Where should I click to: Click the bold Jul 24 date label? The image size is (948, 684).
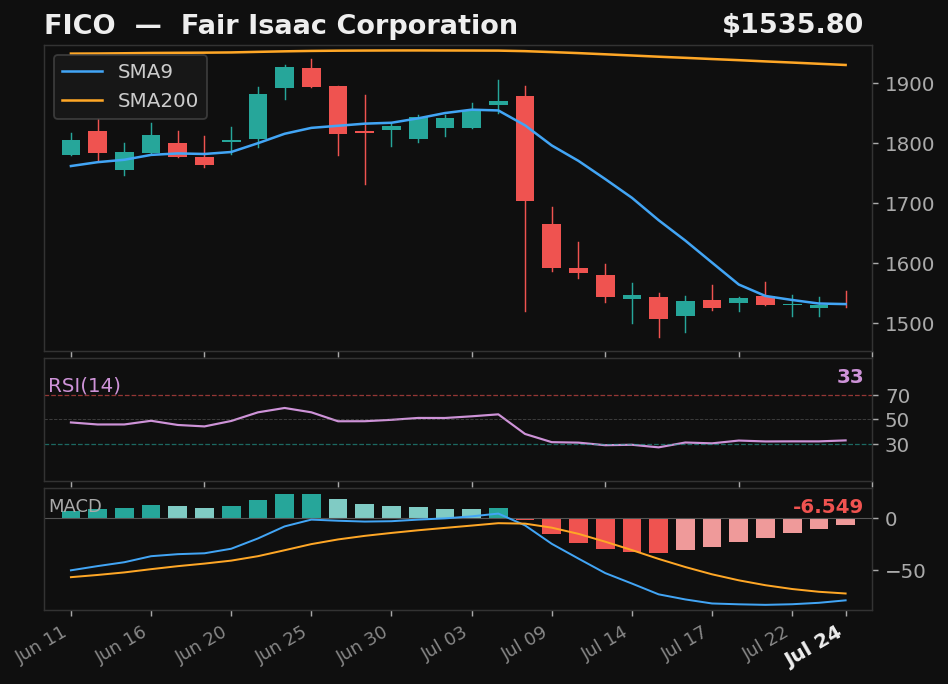(811, 647)
